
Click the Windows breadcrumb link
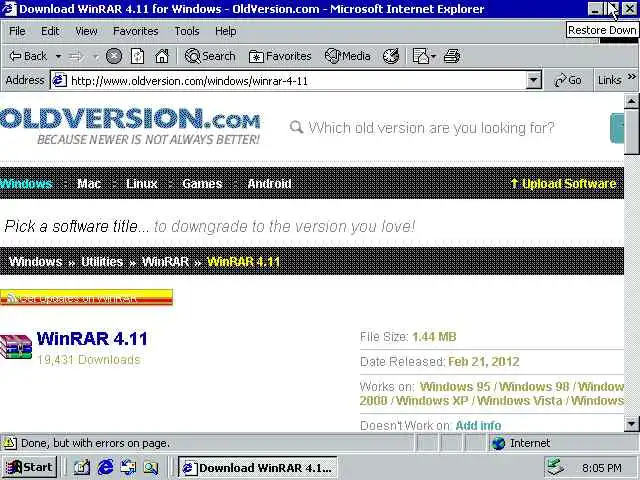coord(35,262)
